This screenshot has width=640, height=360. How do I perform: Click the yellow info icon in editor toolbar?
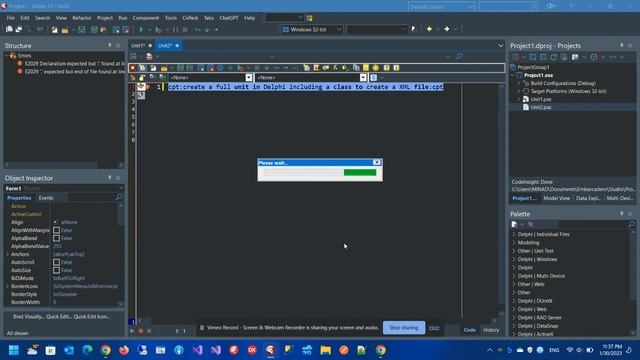(396, 68)
